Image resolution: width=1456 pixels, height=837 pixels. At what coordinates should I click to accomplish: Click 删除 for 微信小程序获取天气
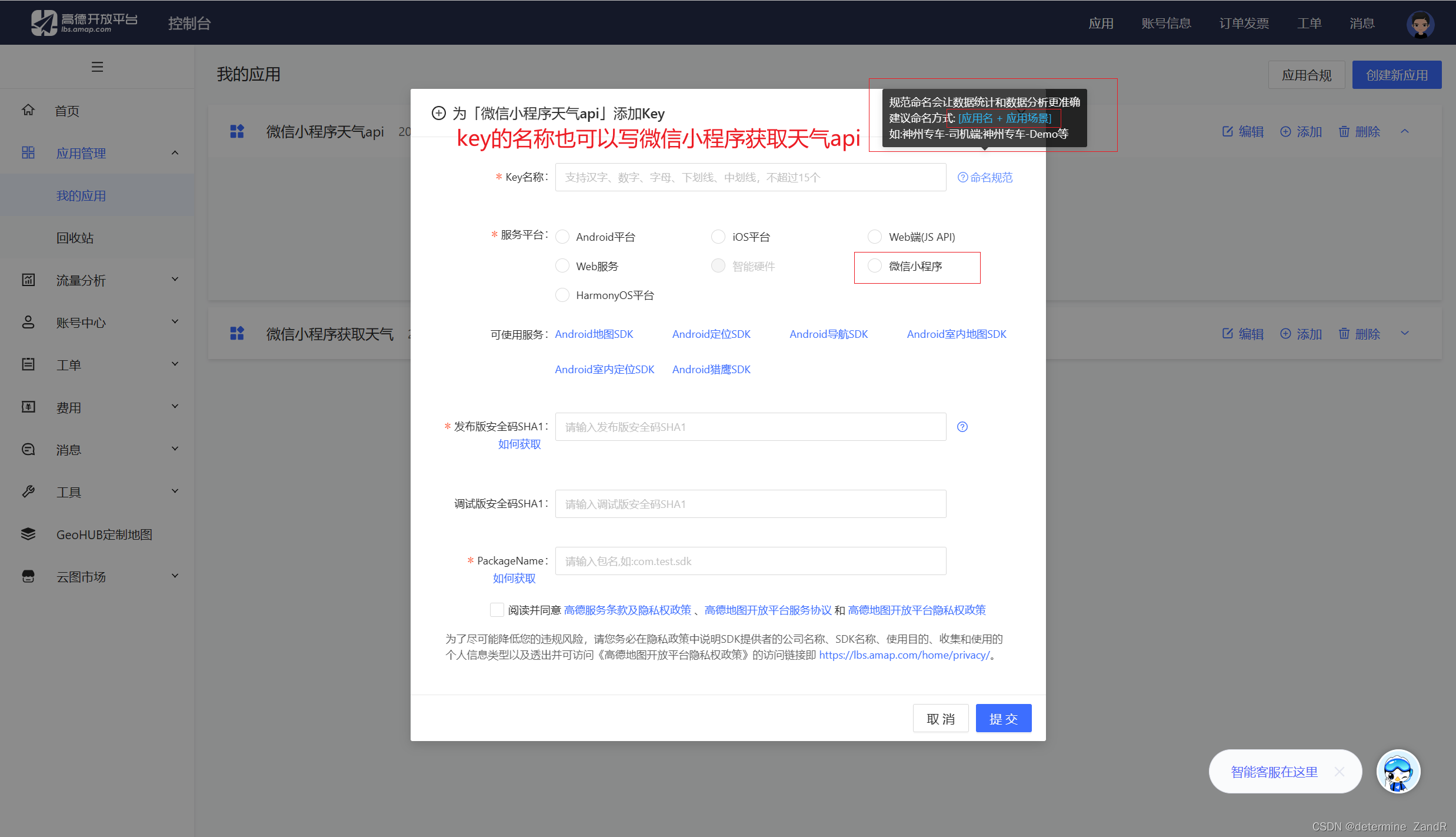pos(1360,334)
